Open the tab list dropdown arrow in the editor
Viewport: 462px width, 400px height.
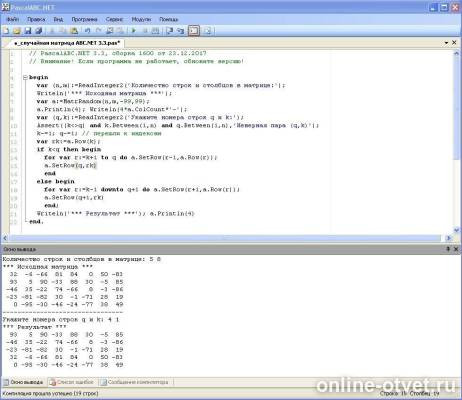pyautogui.click(x=446, y=43)
